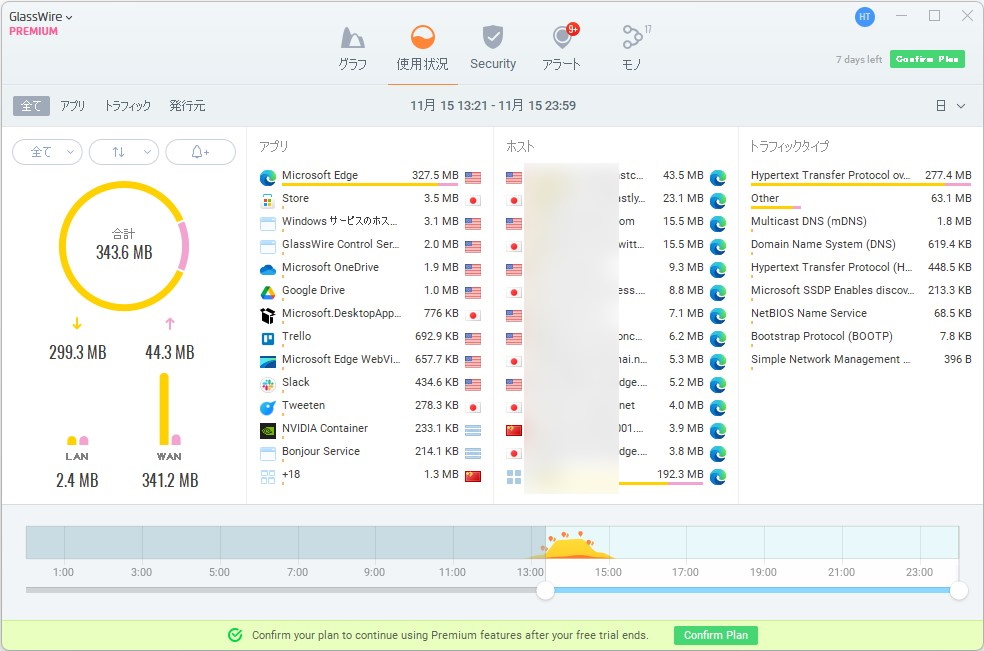Select the Bonjour Service app row
984x651 pixels.
tap(370, 451)
